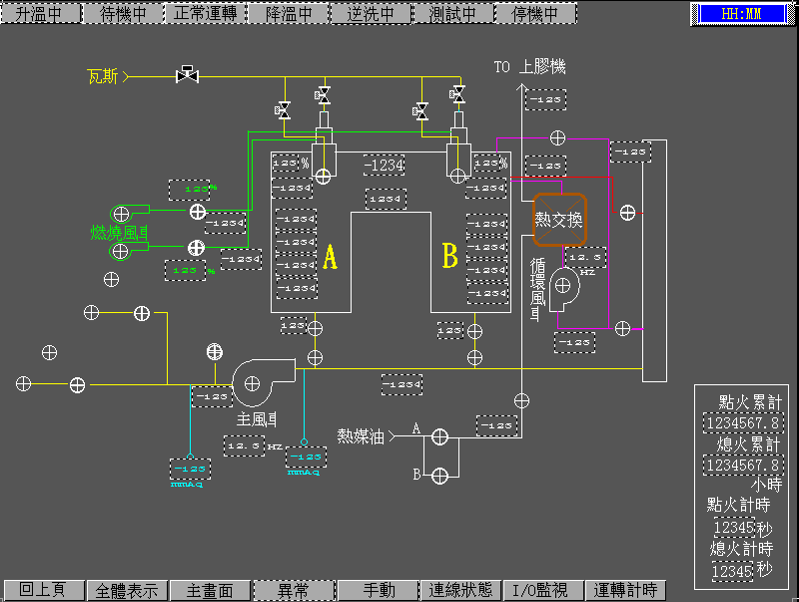Select the upper green combustion blower icon

(121, 213)
